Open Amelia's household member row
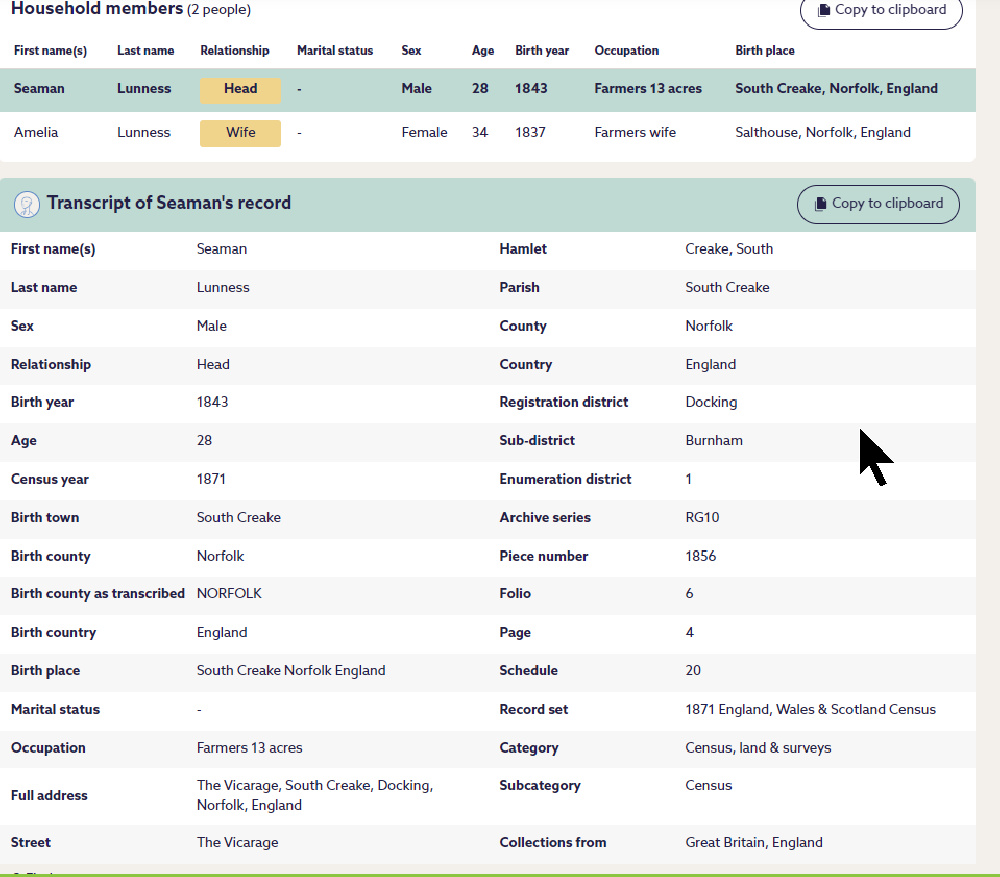The image size is (1000, 877). [36, 133]
